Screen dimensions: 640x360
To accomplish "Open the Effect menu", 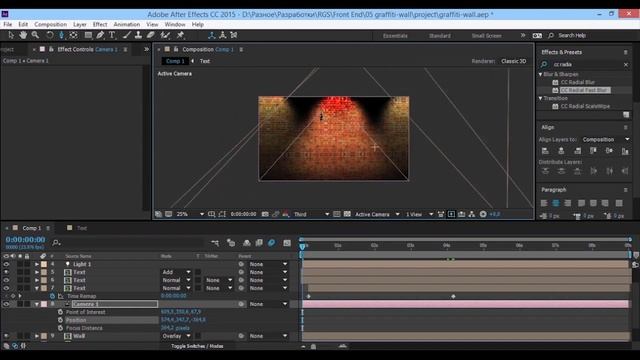I will coord(100,24).
